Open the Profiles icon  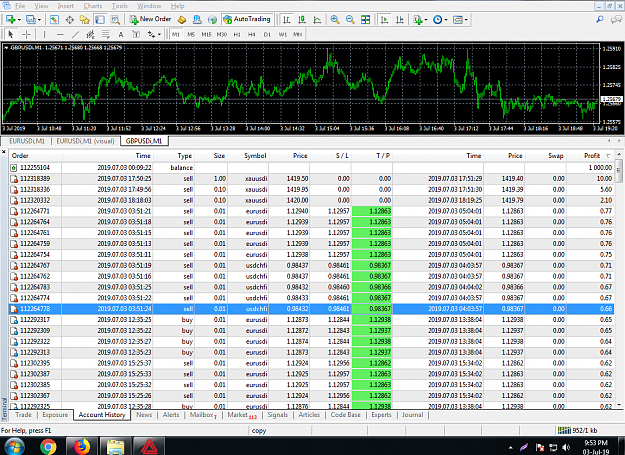click(31, 20)
